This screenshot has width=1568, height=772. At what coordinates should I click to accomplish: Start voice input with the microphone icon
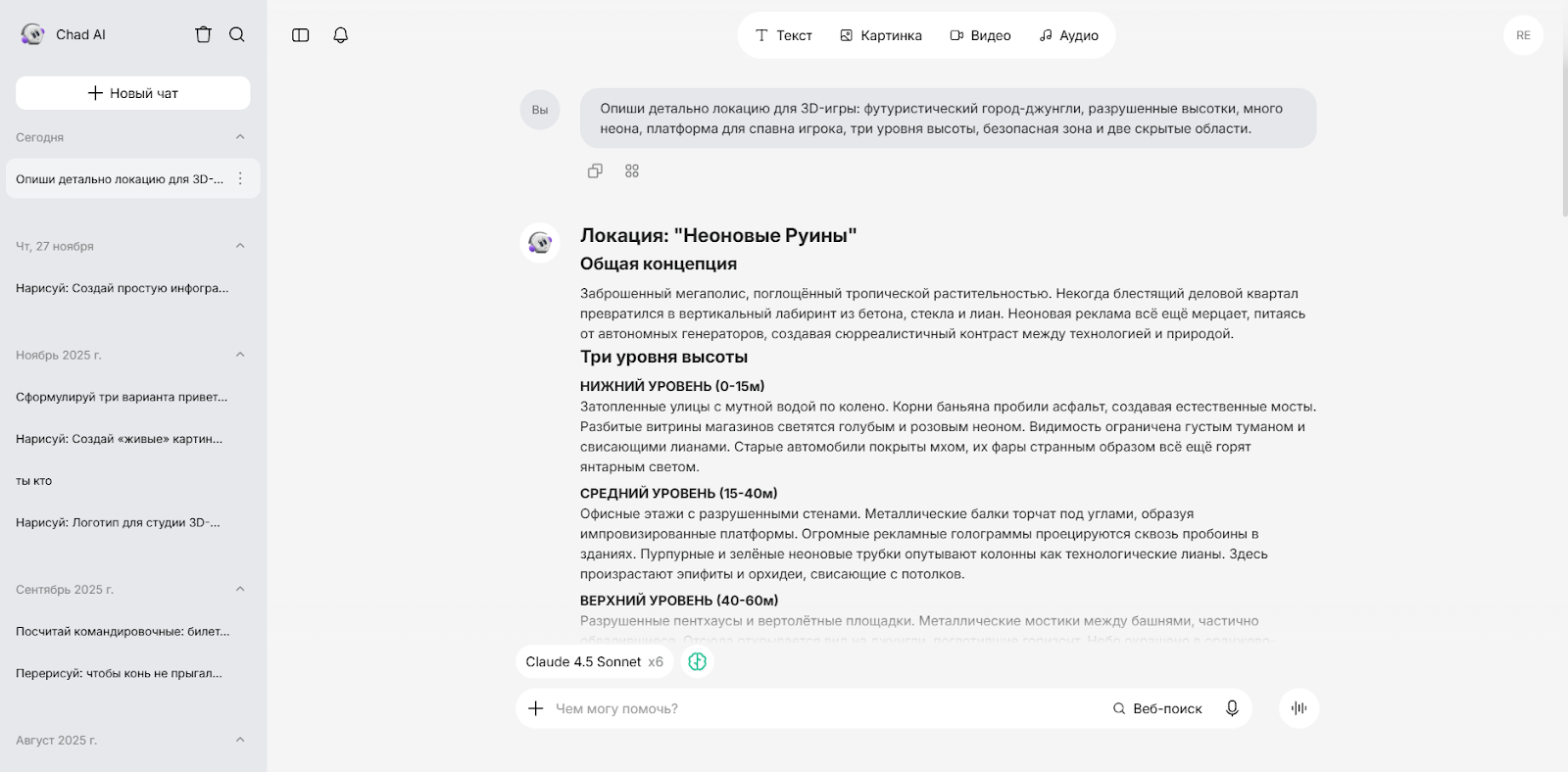click(1232, 708)
